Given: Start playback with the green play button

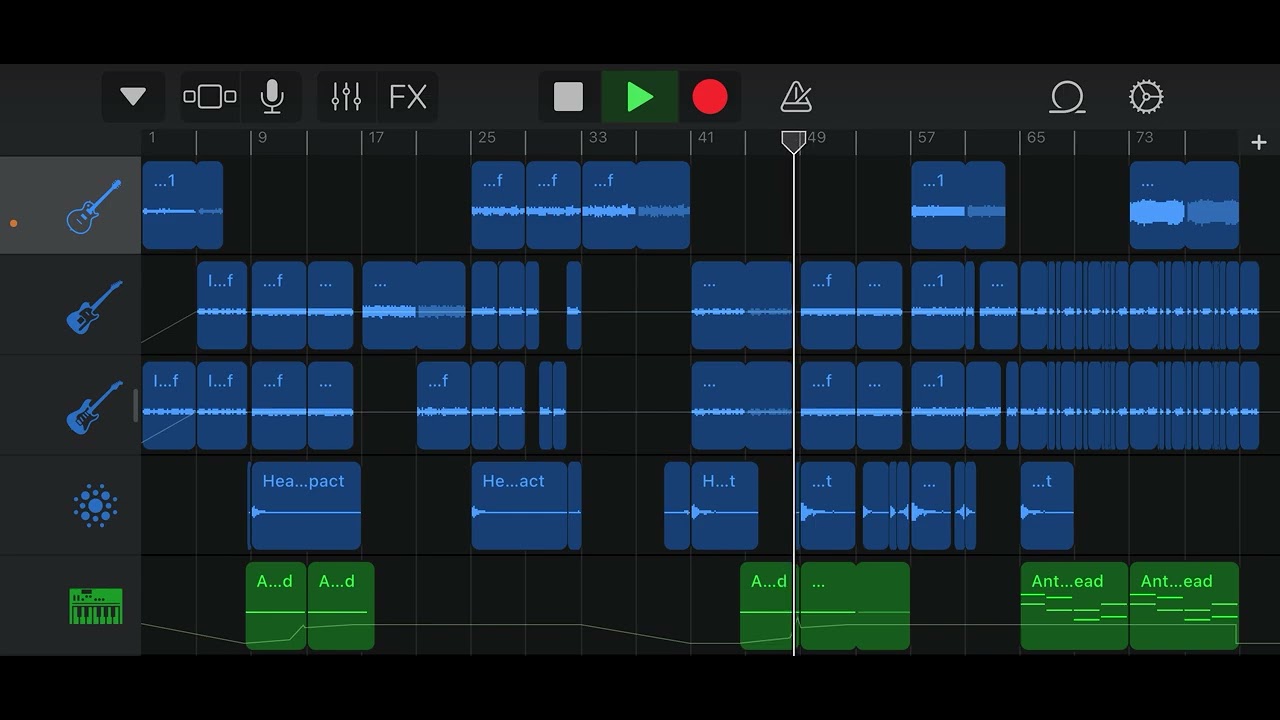Looking at the screenshot, I should [640, 97].
